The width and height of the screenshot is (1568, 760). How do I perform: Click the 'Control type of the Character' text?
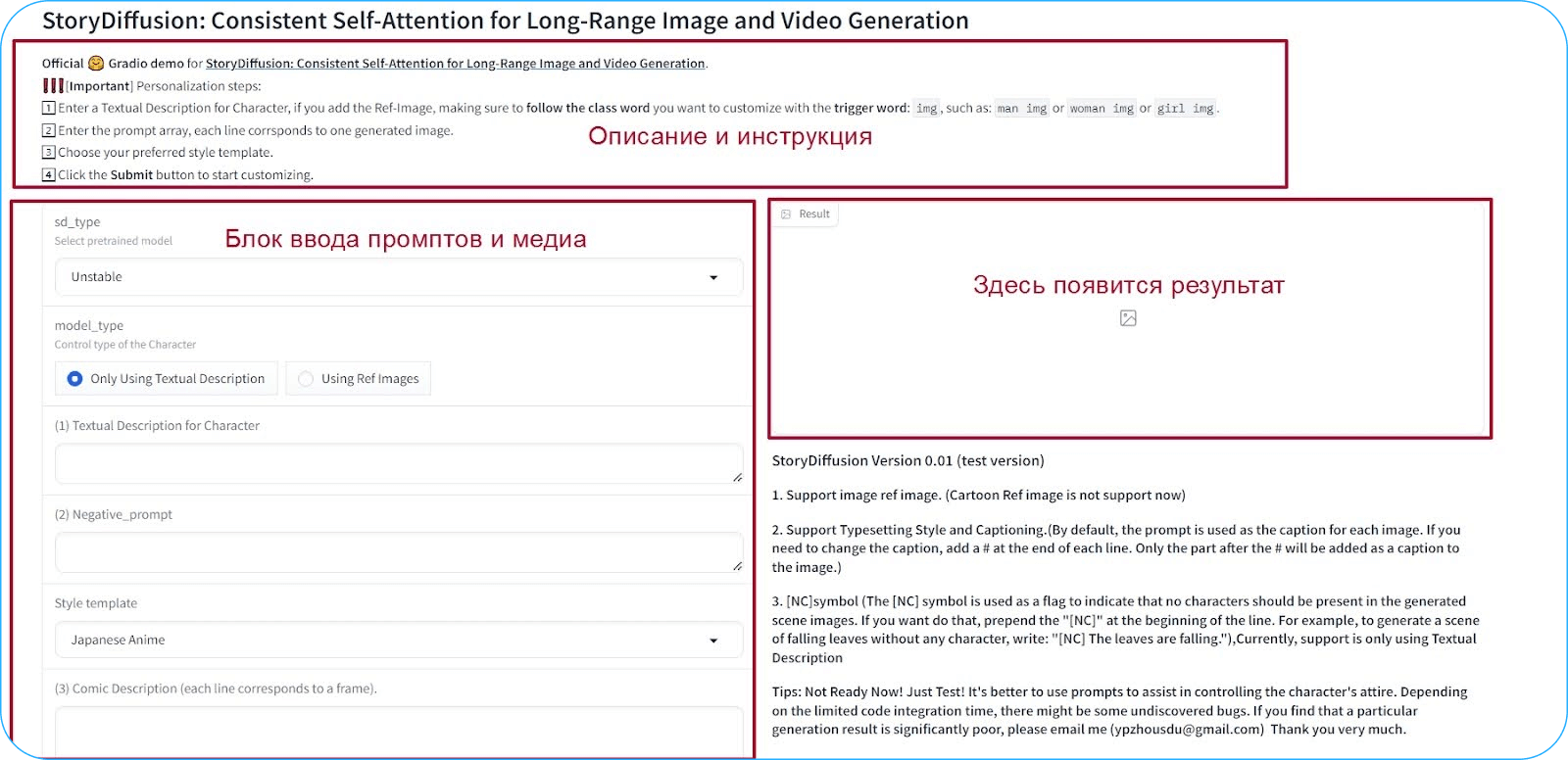[x=125, y=345]
